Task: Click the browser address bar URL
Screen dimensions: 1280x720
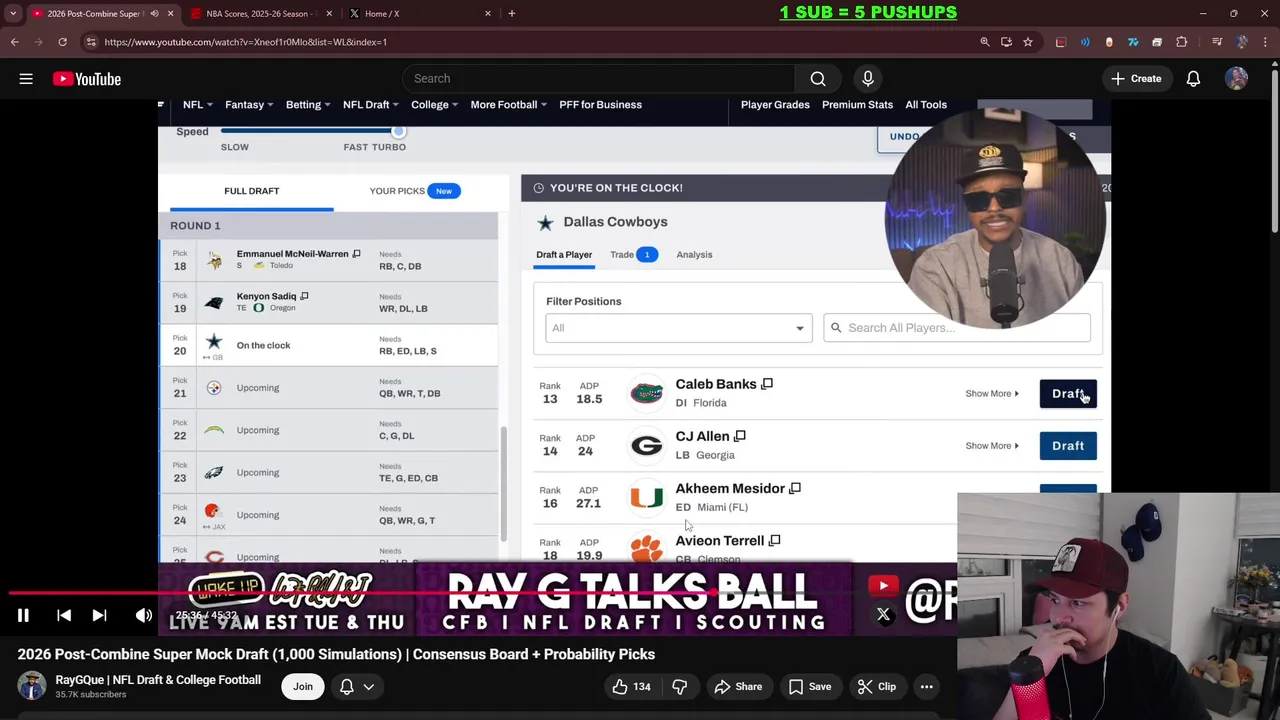Action: pos(246,42)
